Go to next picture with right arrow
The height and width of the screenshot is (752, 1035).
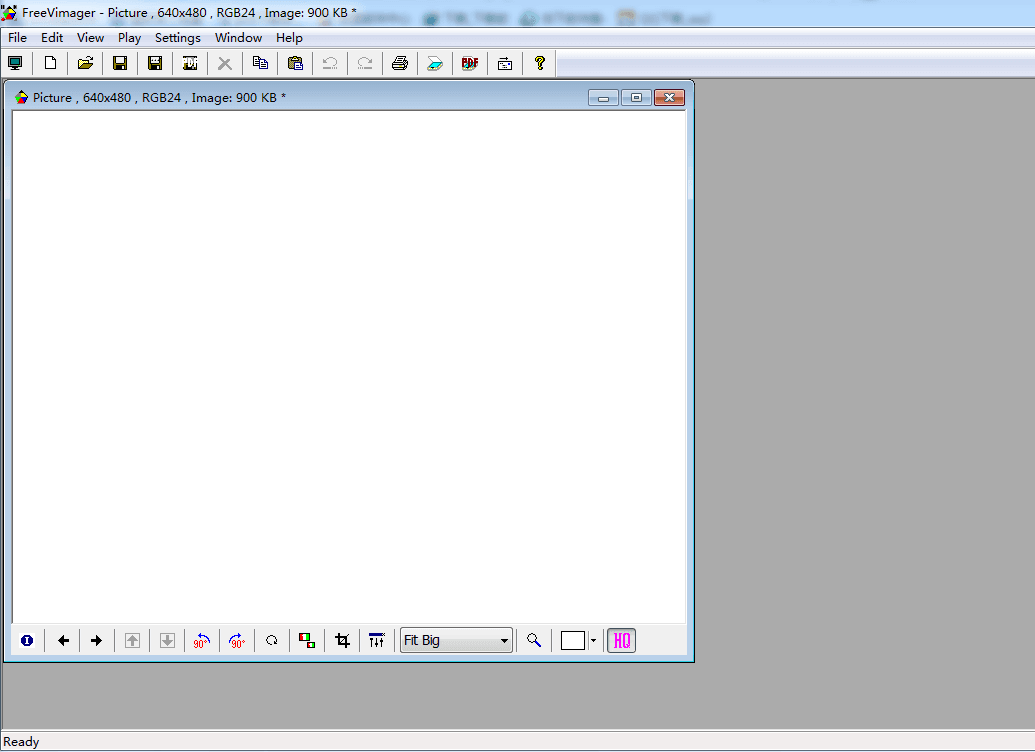96,641
